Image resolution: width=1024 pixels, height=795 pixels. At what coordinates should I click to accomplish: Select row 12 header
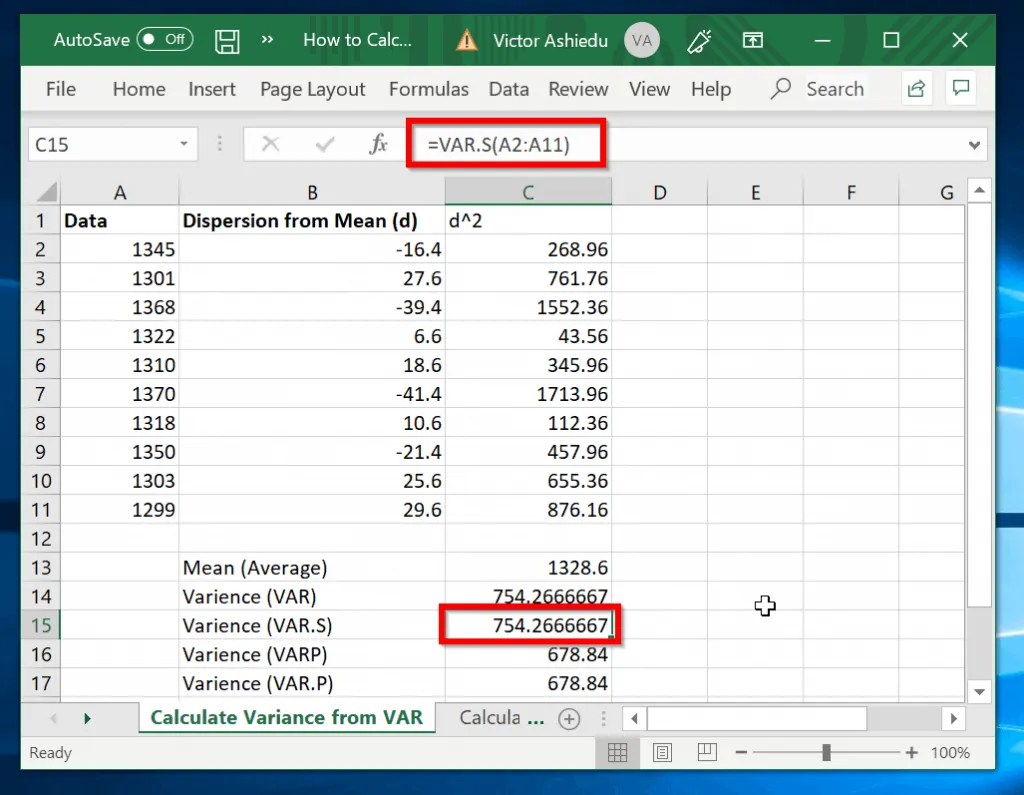[x=40, y=539]
